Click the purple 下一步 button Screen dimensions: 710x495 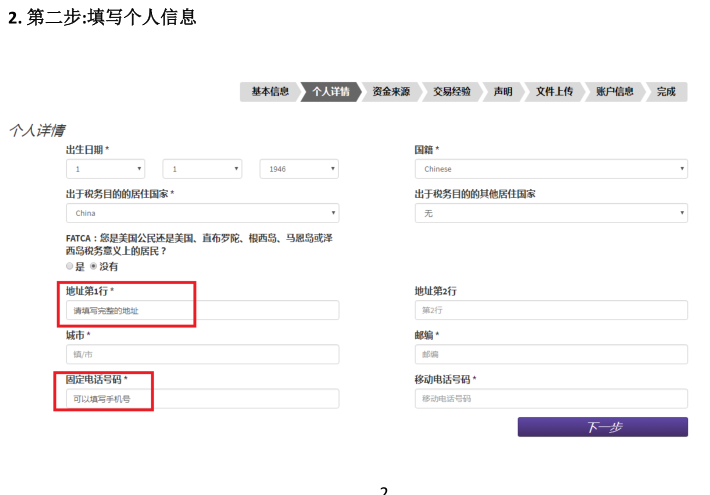coord(602,427)
